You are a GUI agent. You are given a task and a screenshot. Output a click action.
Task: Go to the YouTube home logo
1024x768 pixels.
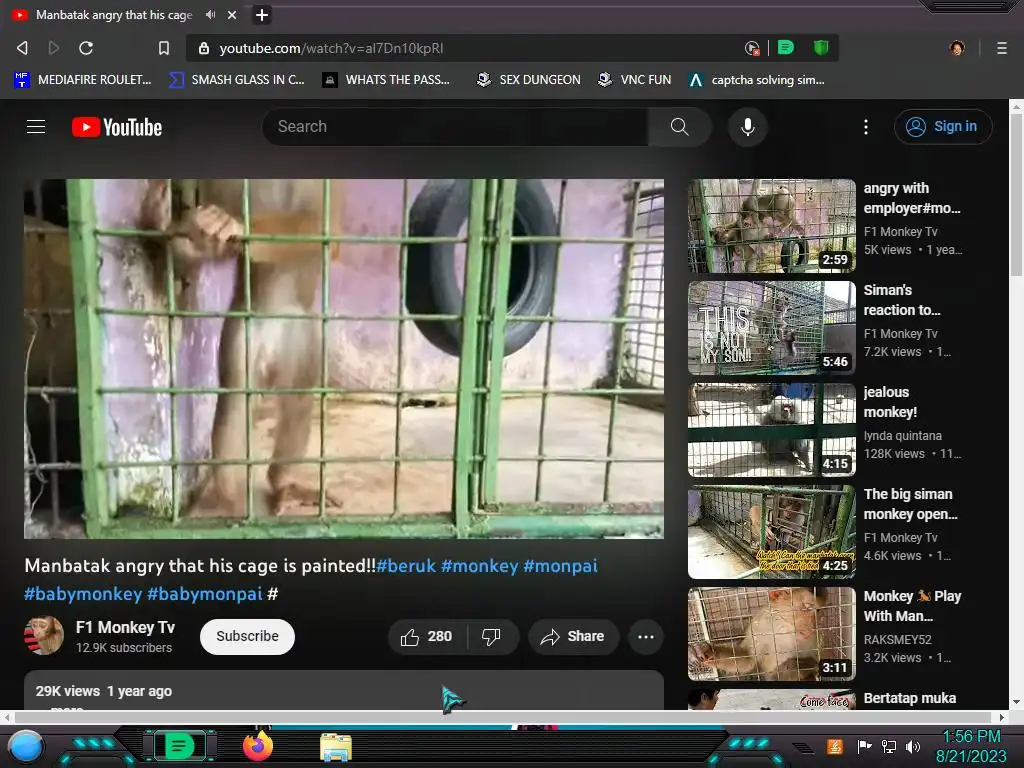coord(117,127)
